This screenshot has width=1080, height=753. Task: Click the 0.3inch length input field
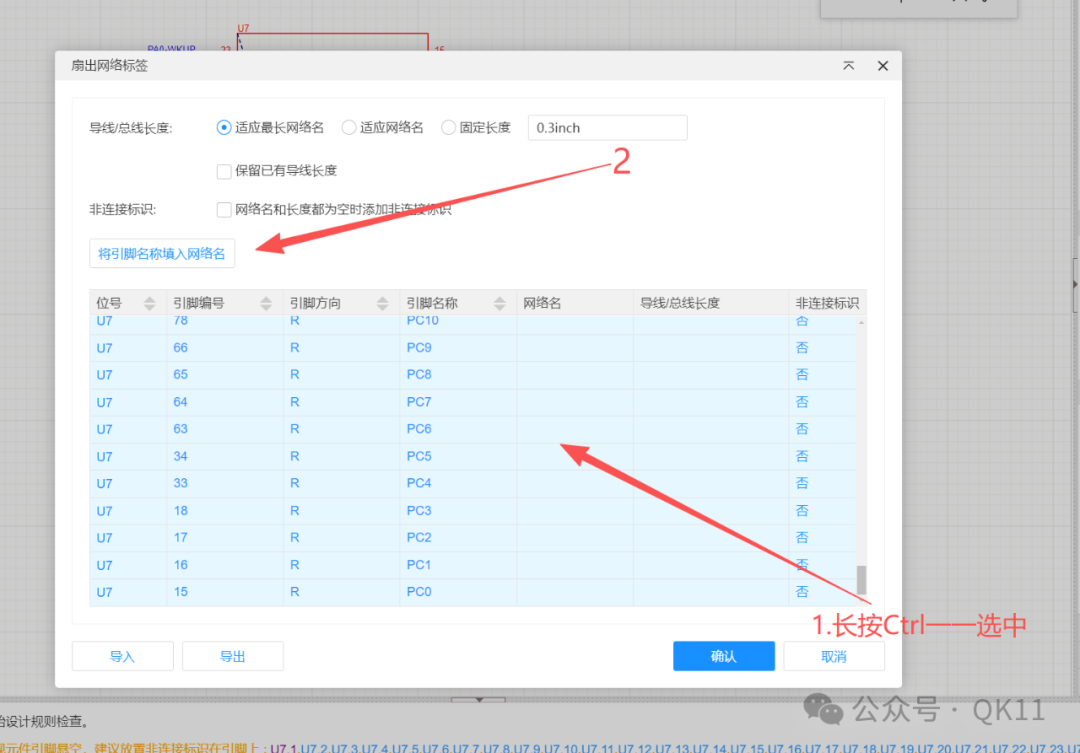(607, 127)
